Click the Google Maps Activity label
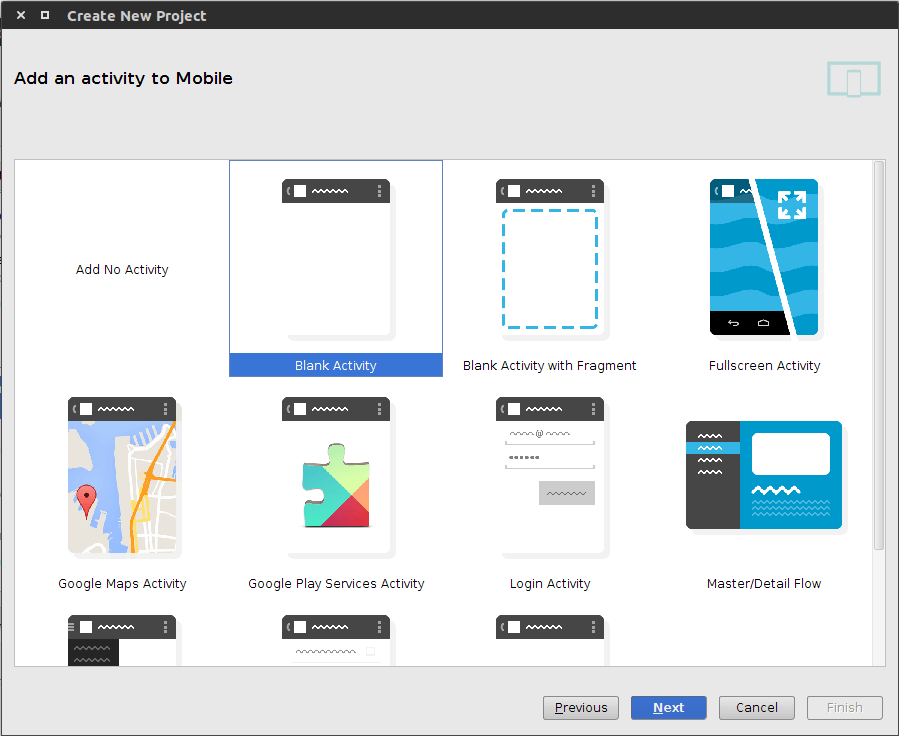Viewport: 899px width, 736px height. coord(122,584)
